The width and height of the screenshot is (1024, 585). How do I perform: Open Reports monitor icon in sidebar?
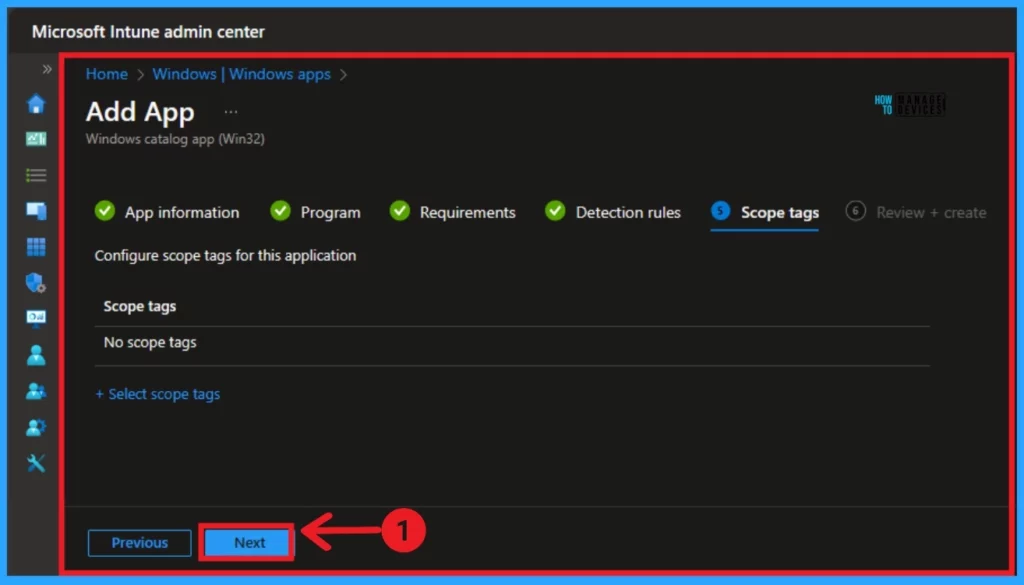click(x=36, y=318)
